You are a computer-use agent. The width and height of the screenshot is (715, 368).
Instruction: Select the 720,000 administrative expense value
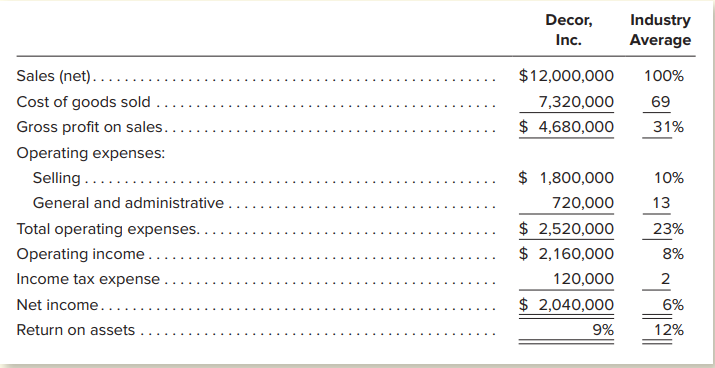583,203
